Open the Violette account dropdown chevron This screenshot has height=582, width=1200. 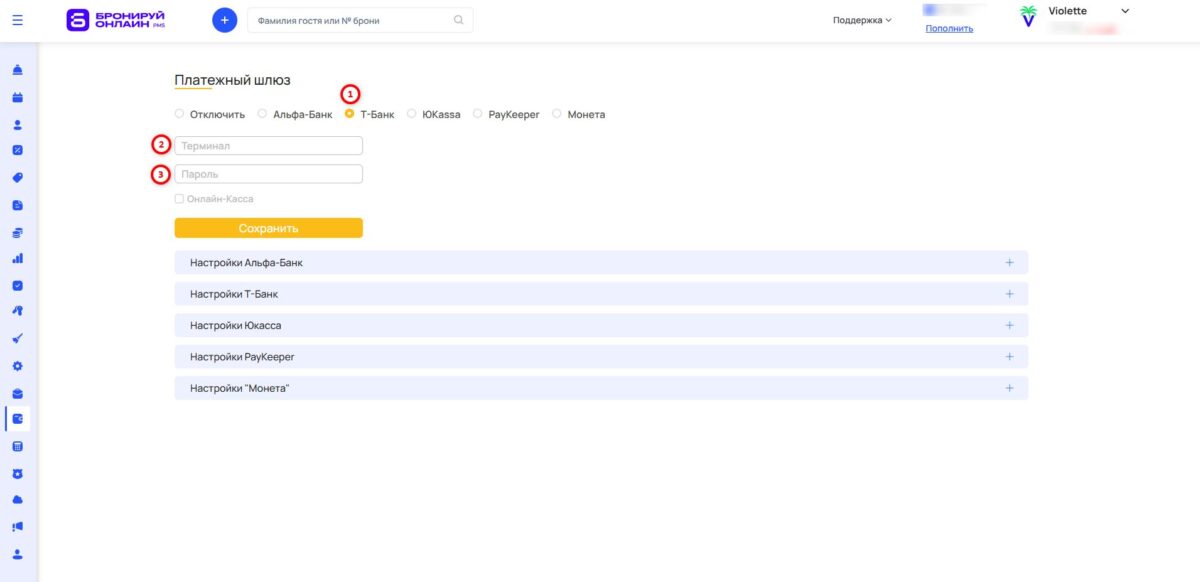point(1125,11)
